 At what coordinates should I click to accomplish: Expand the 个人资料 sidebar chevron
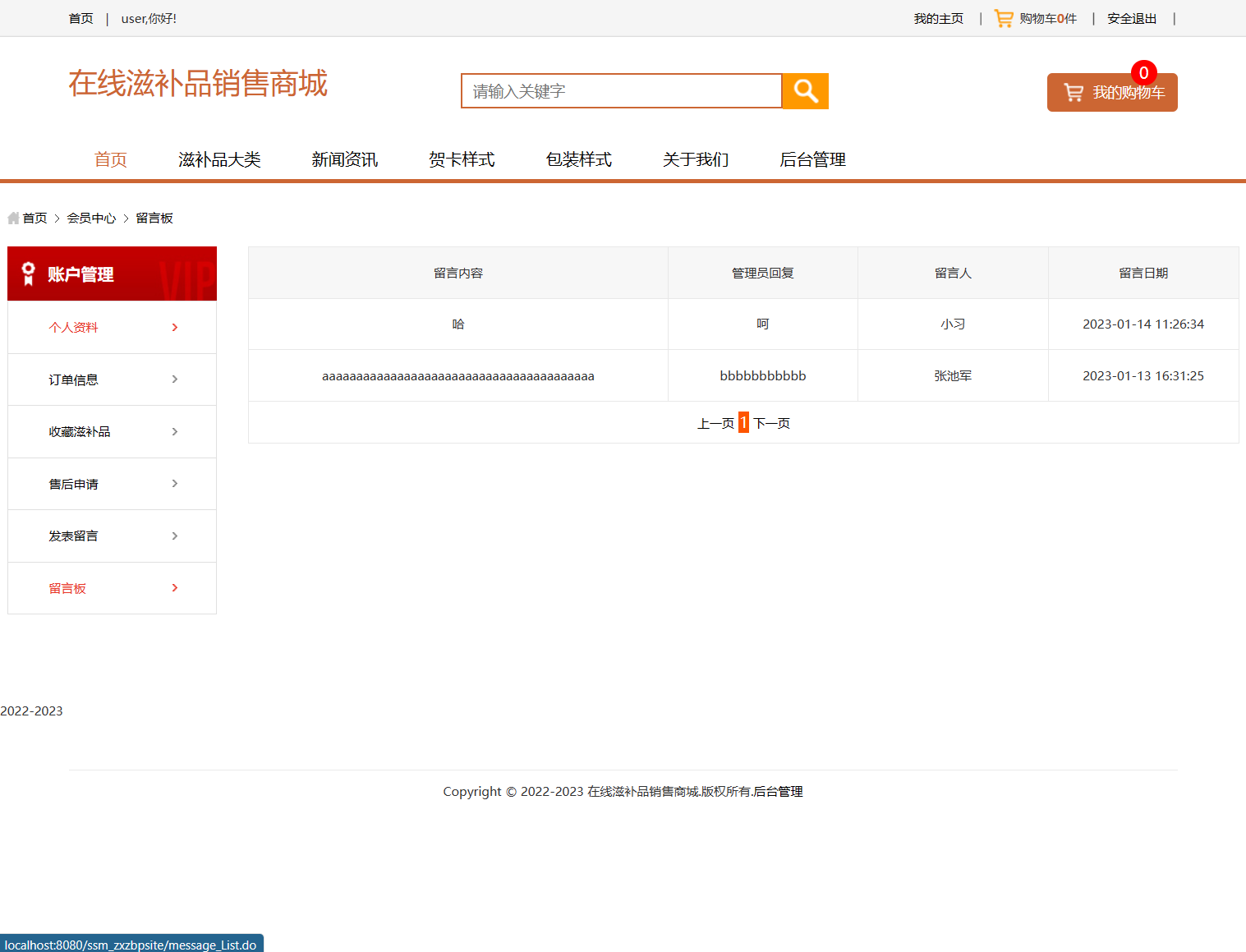click(x=173, y=327)
